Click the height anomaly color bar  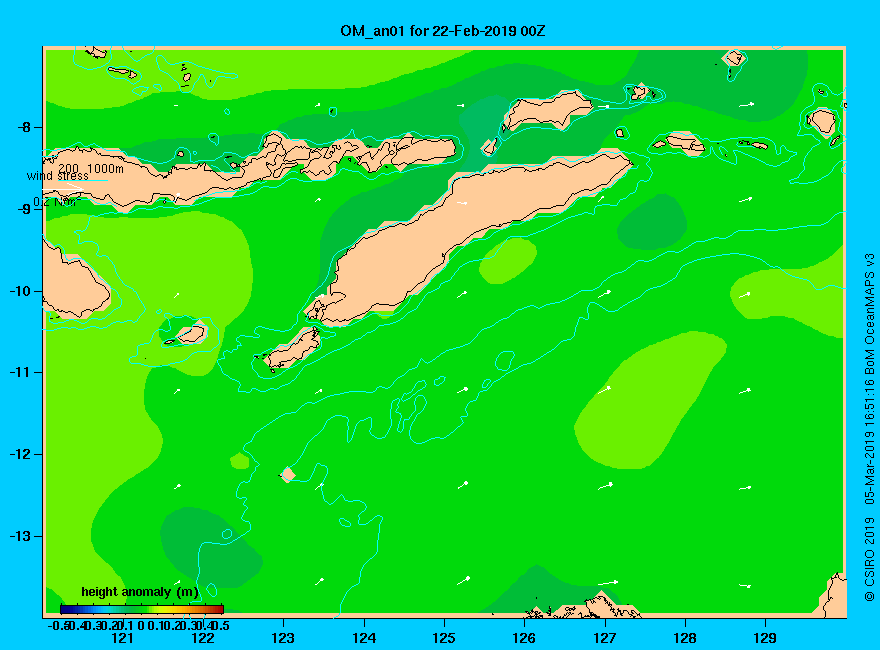click(142, 610)
